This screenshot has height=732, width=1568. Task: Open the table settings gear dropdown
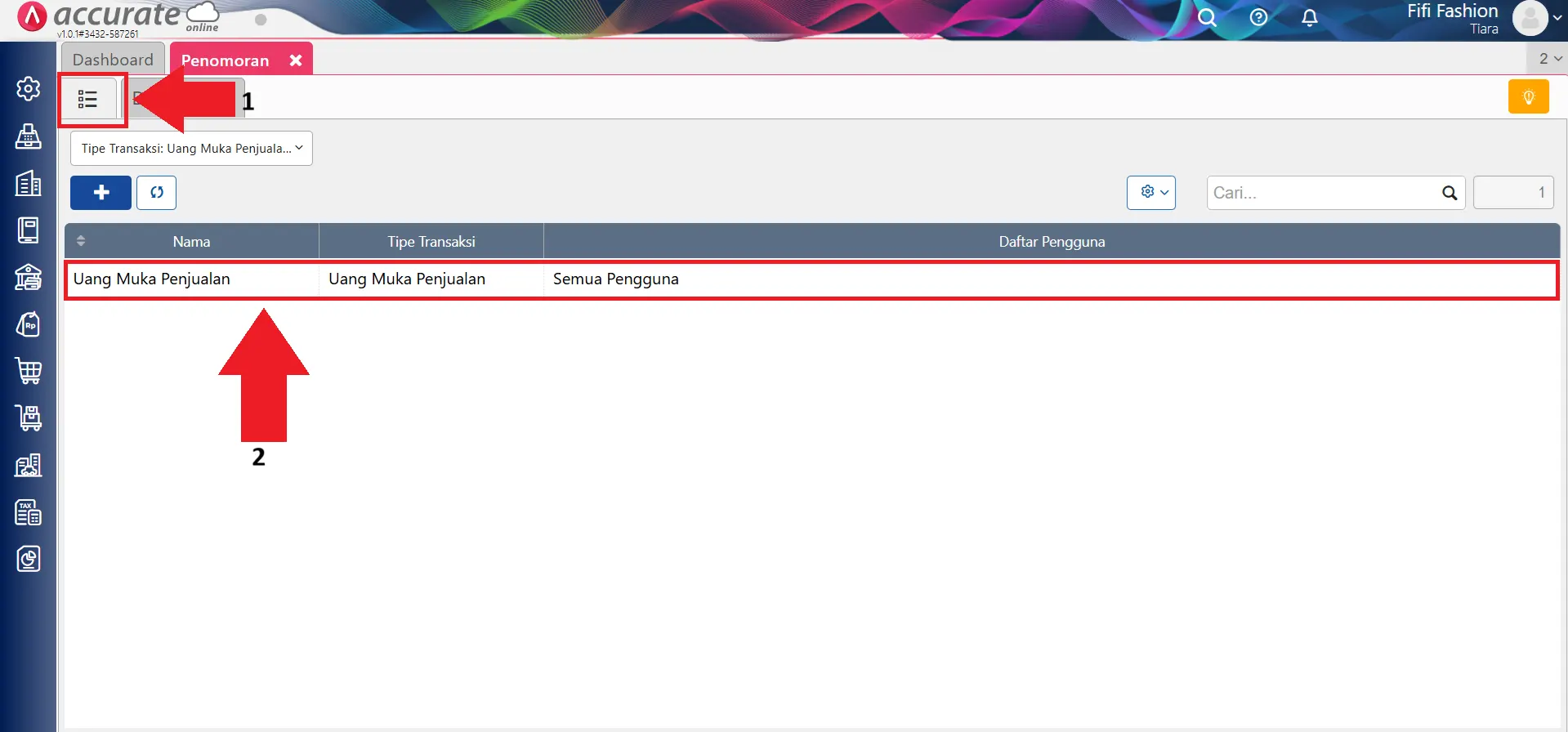pyautogui.click(x=1150, y=193)
